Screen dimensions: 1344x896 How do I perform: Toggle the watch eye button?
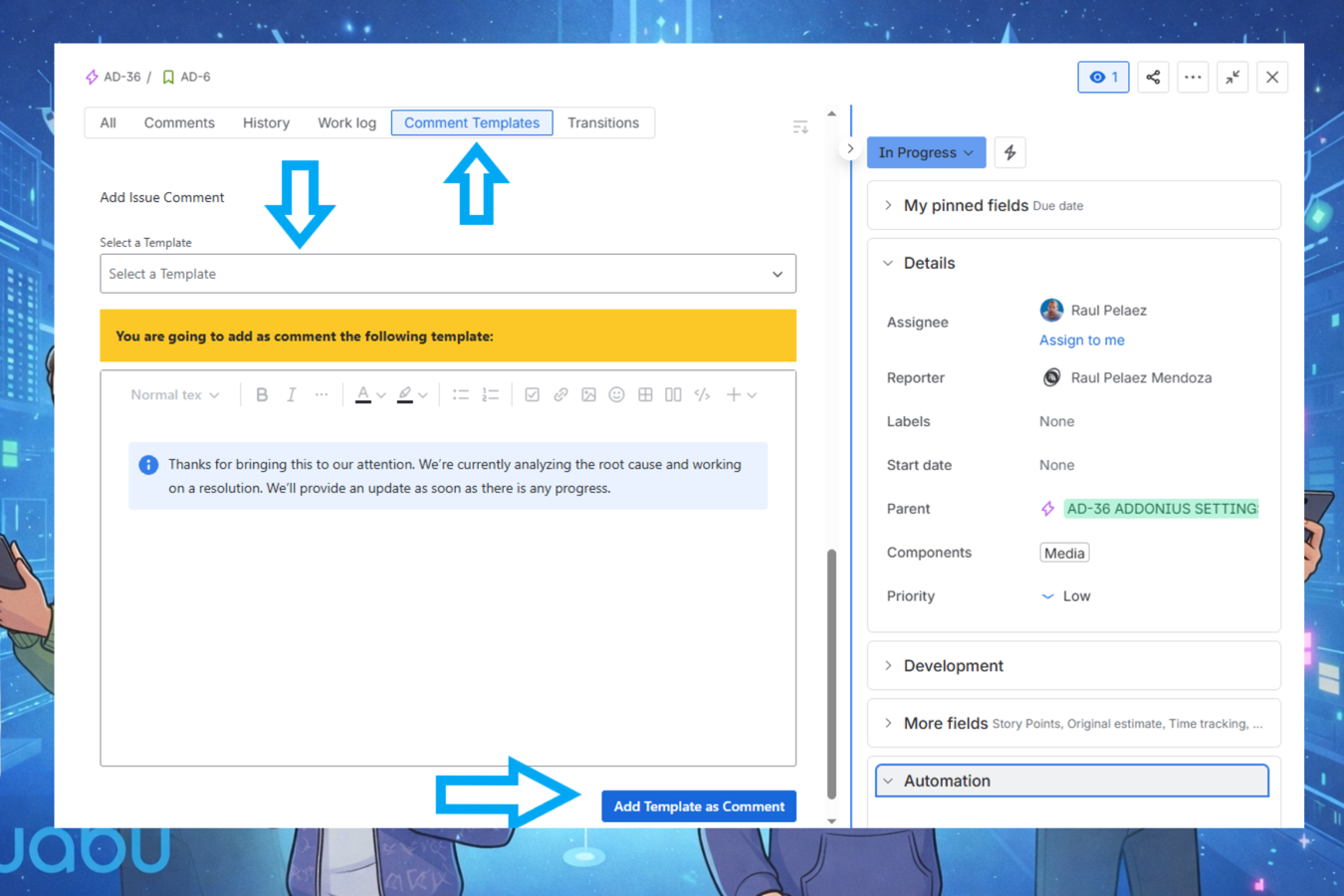1103,78
